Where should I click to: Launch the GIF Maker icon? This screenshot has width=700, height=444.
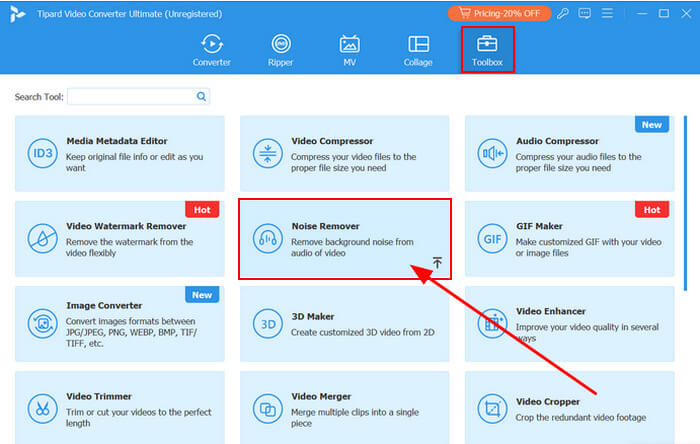point(492,238)
